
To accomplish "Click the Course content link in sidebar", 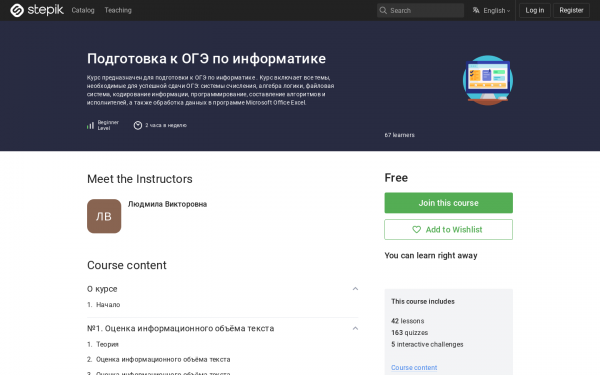I will pos(414,367).
